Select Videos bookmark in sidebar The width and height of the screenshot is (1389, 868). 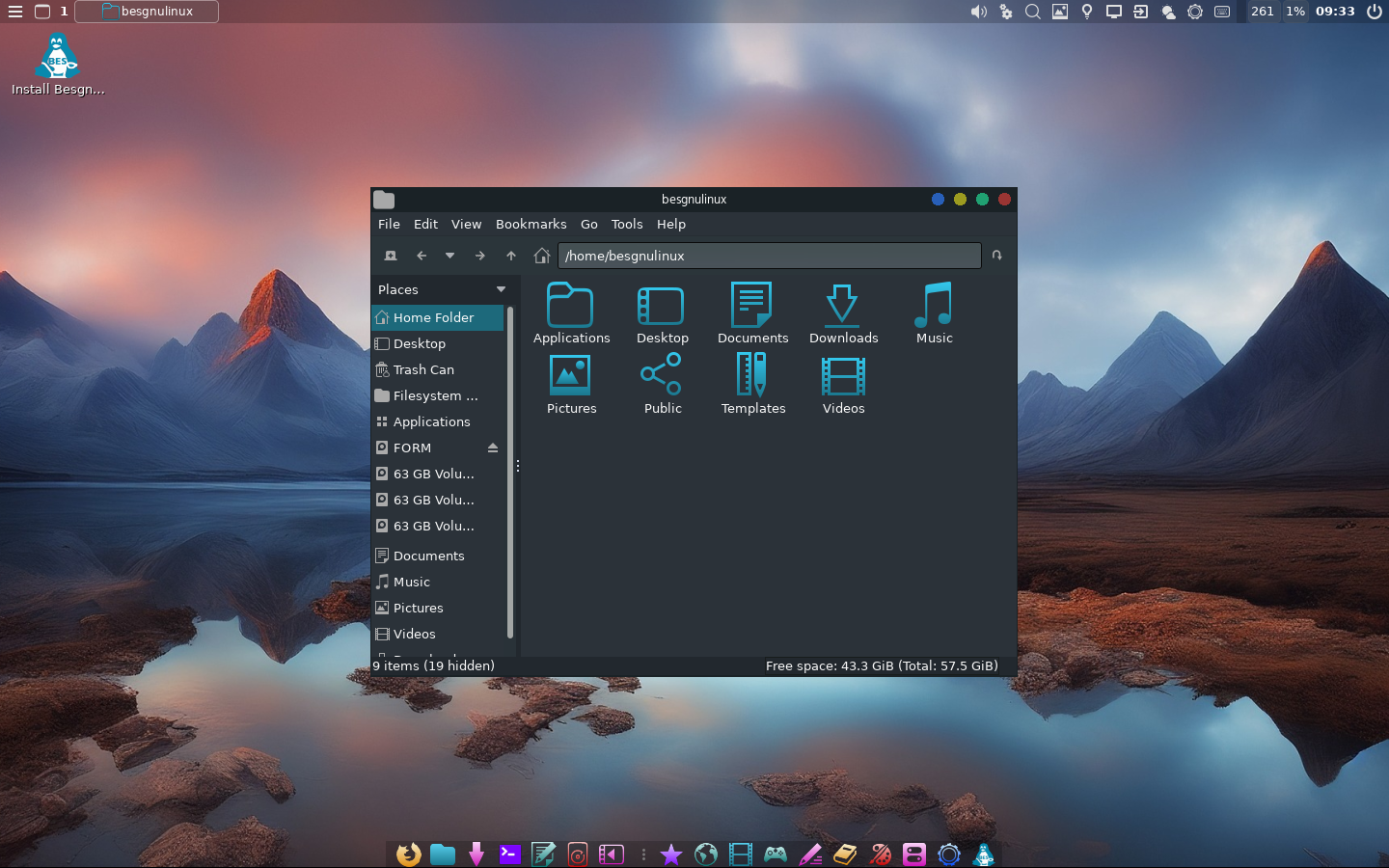pyautogui.click(x=438, y=634)
